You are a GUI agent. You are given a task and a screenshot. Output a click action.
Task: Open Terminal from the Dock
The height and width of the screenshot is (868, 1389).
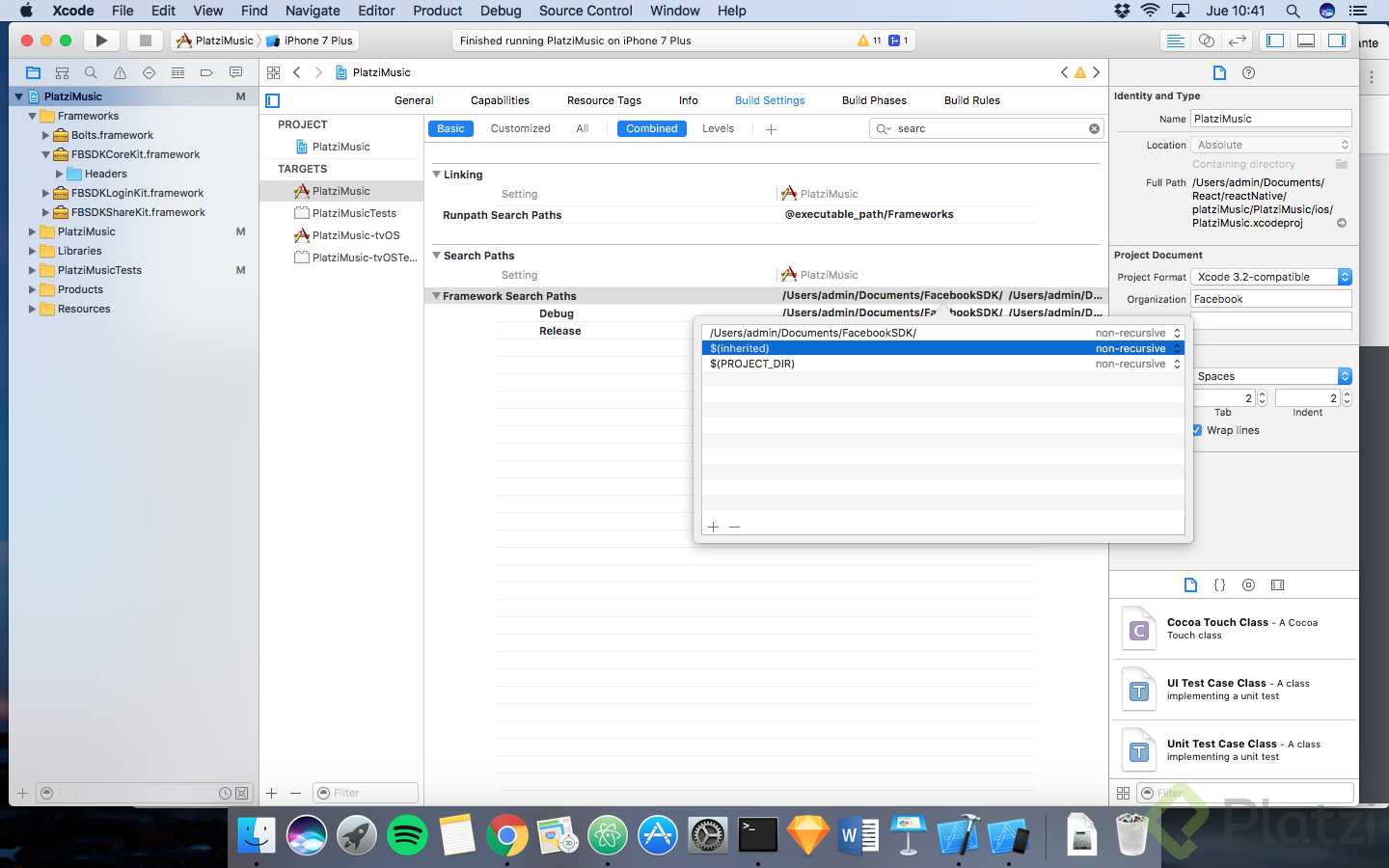758,835
